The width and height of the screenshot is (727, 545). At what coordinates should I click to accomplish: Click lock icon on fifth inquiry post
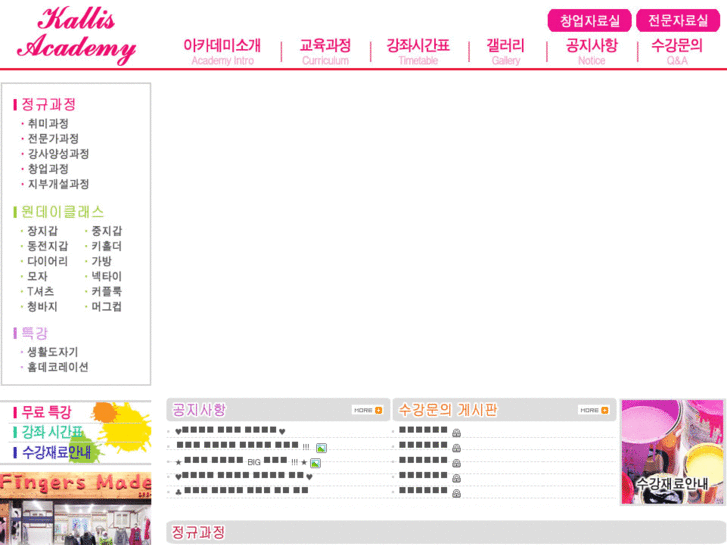click(456, 493)
